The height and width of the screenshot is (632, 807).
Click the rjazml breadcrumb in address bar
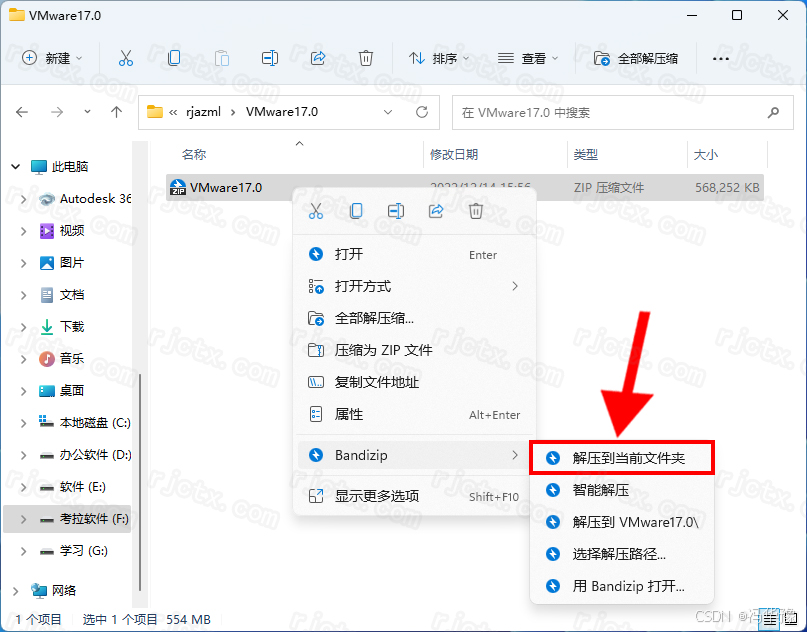(203, 112)
